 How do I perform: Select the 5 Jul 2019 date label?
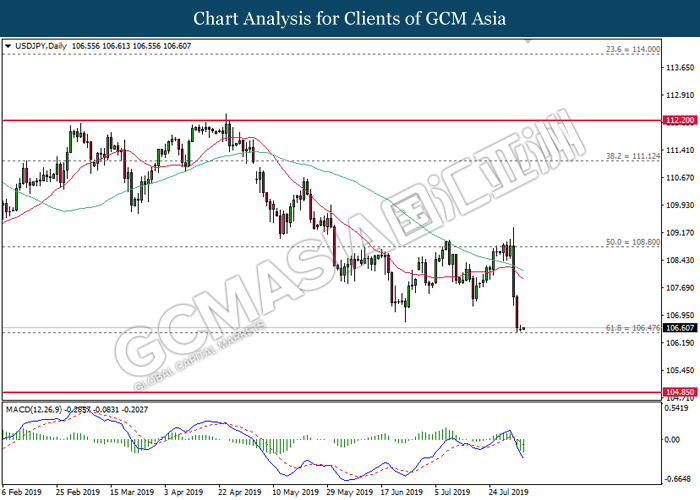(452, 492)
